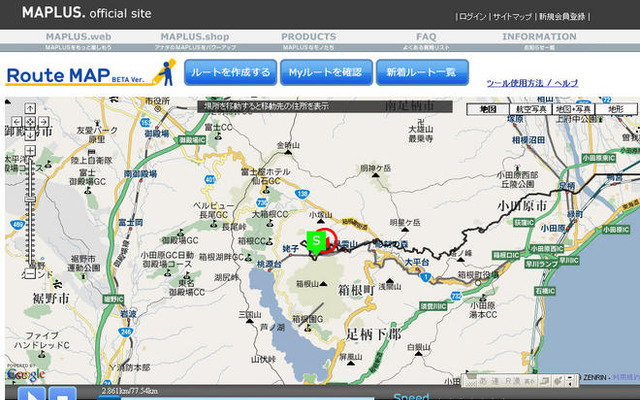Zoom in with the plus button
This screenshot has height=400, width=640.
[30, 151]
